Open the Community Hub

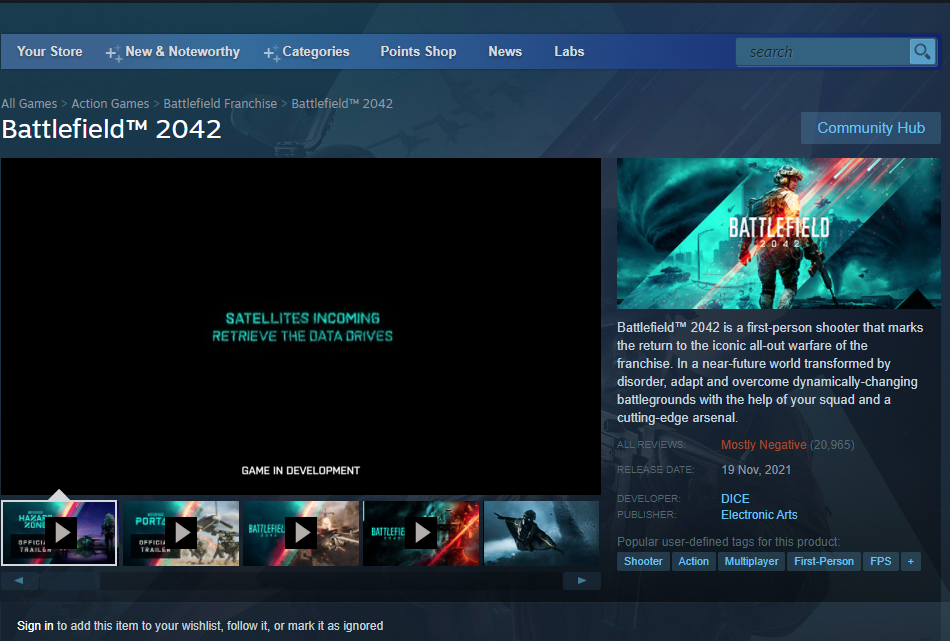pyautogui.click(x=871, y=128)
